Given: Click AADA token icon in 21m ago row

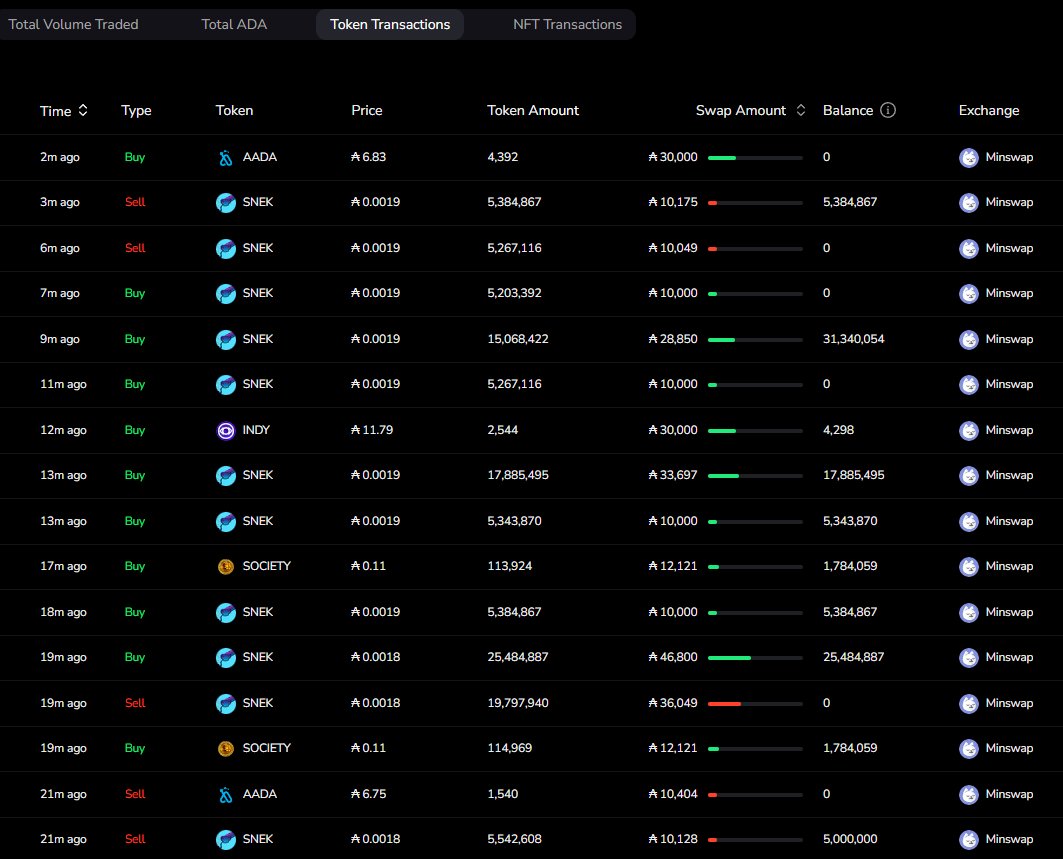Looking at the screenshot, I should pyautogui.click(x=226, y=795).
